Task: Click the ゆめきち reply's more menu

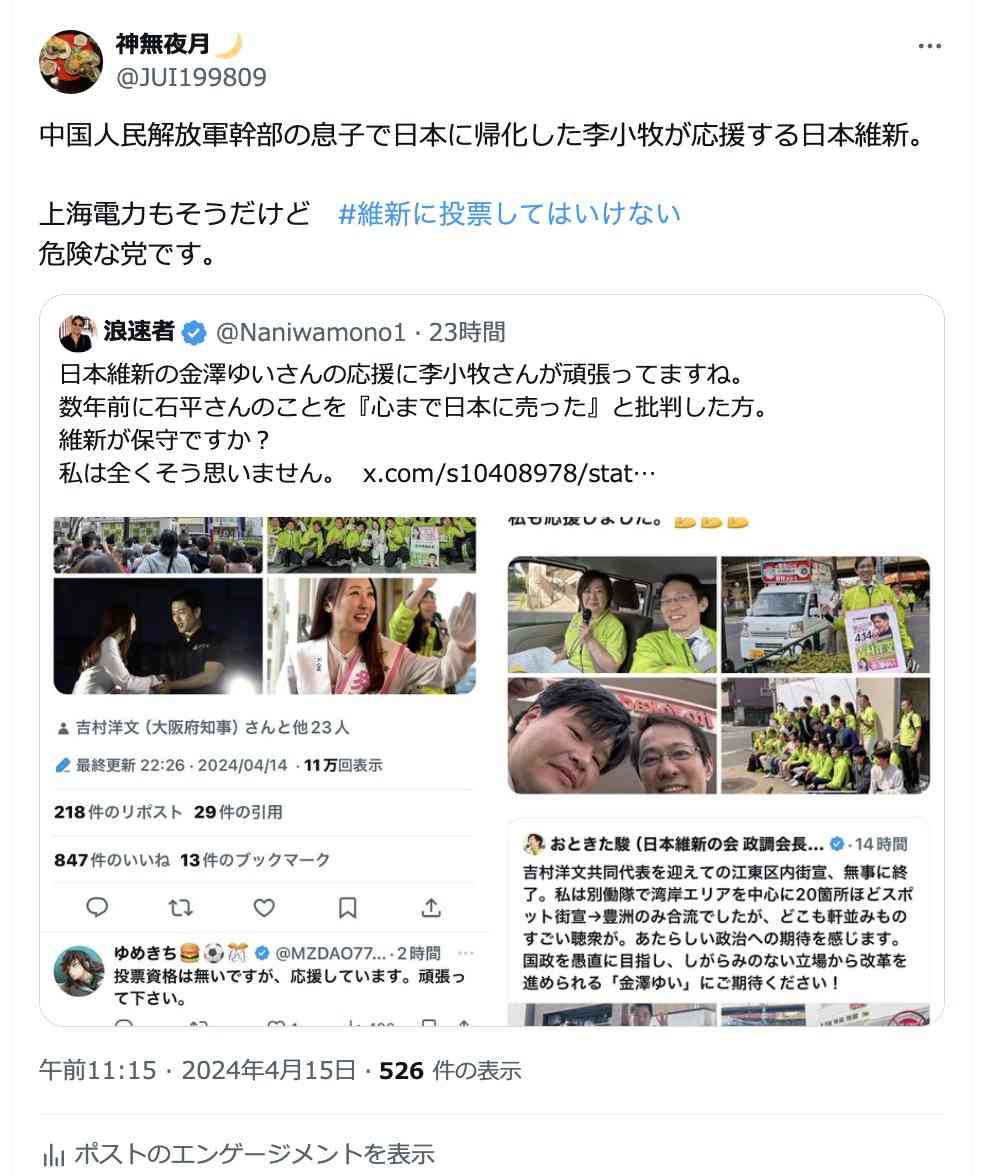Action: click(466, 953)
